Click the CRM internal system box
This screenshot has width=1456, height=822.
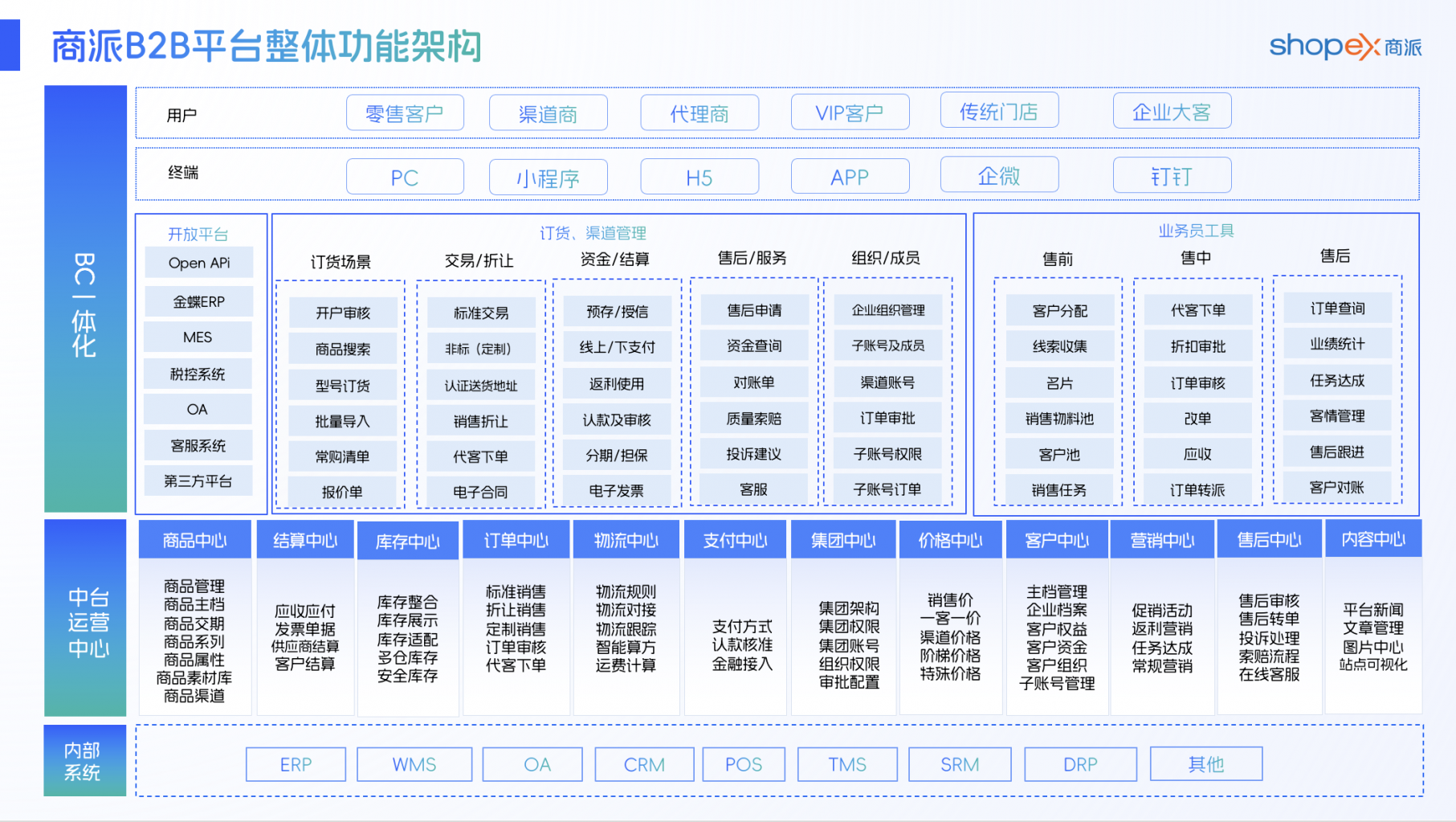coord(644,764)
